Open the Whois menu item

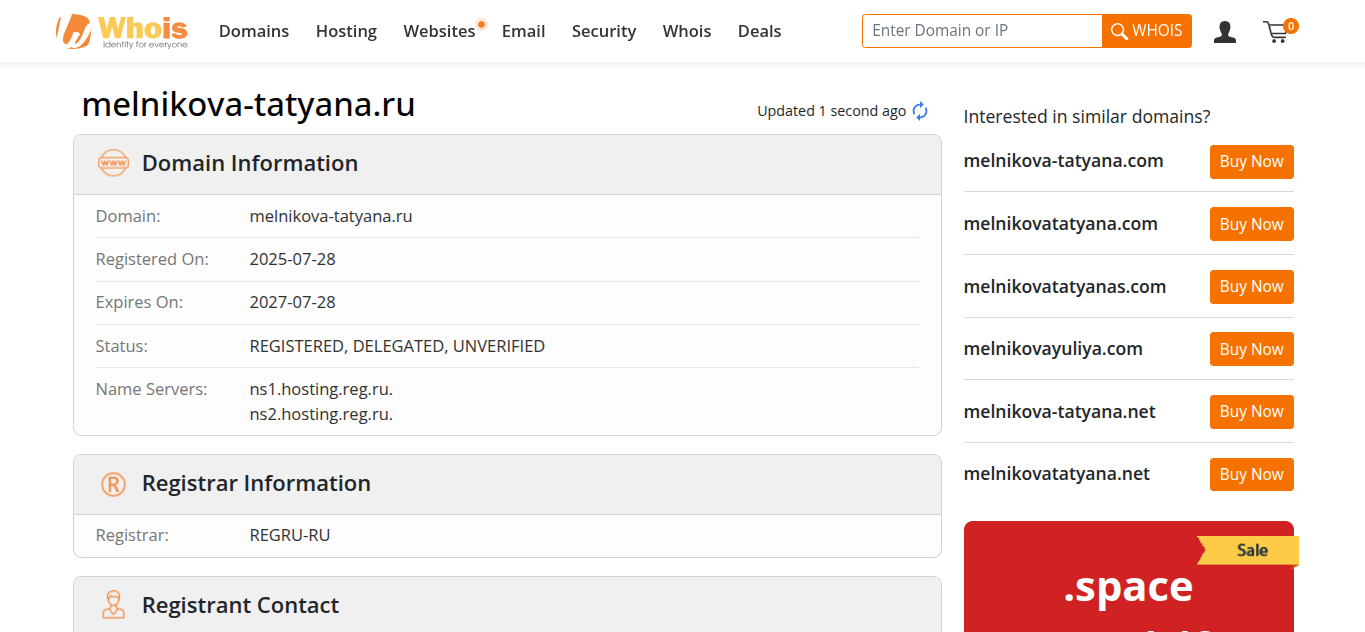tap(687, 31)
